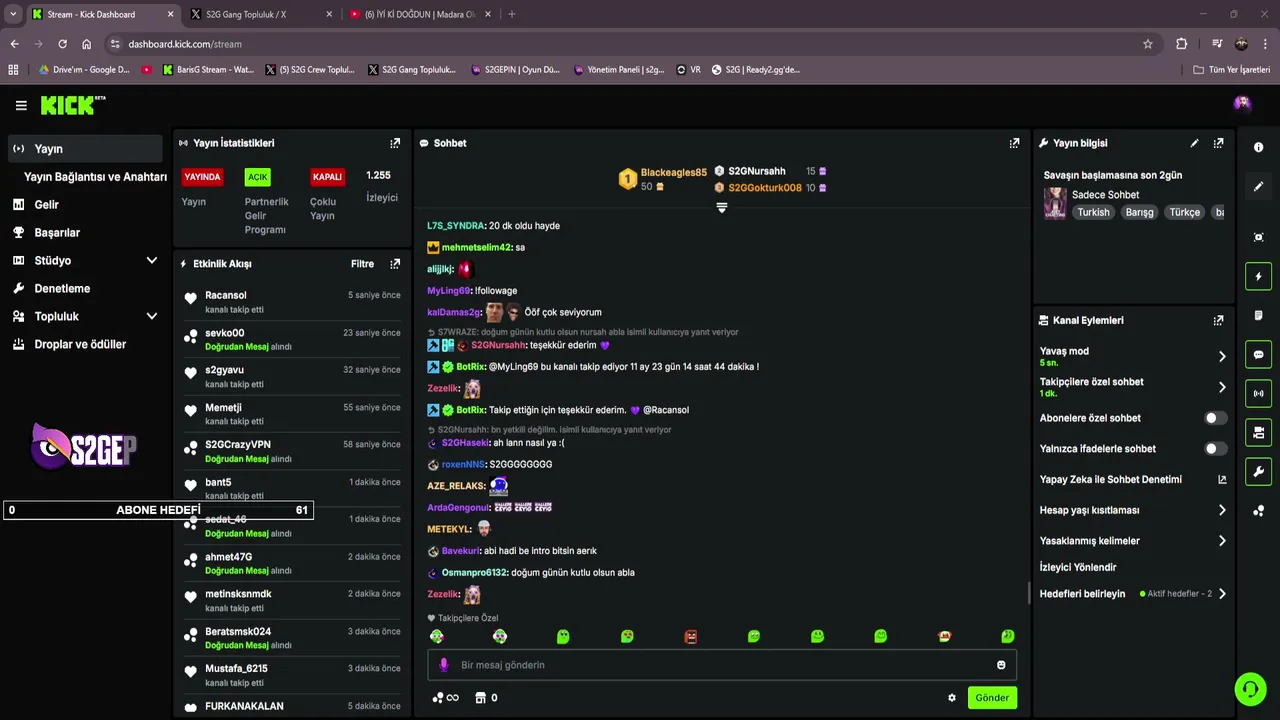Expand the Yavaş mod settings
This screenshot has height=720, width=1280.
1222,356
